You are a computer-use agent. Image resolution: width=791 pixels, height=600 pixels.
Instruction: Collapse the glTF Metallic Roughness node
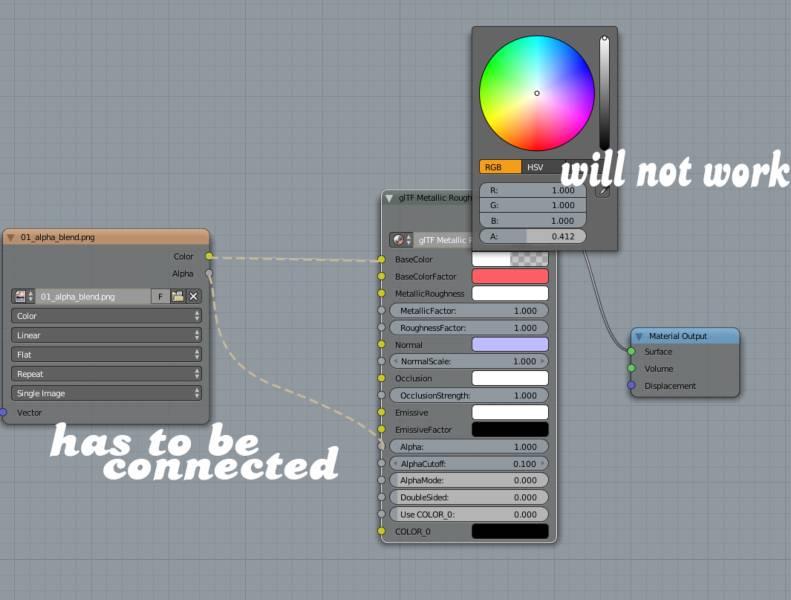coord(389,198)
